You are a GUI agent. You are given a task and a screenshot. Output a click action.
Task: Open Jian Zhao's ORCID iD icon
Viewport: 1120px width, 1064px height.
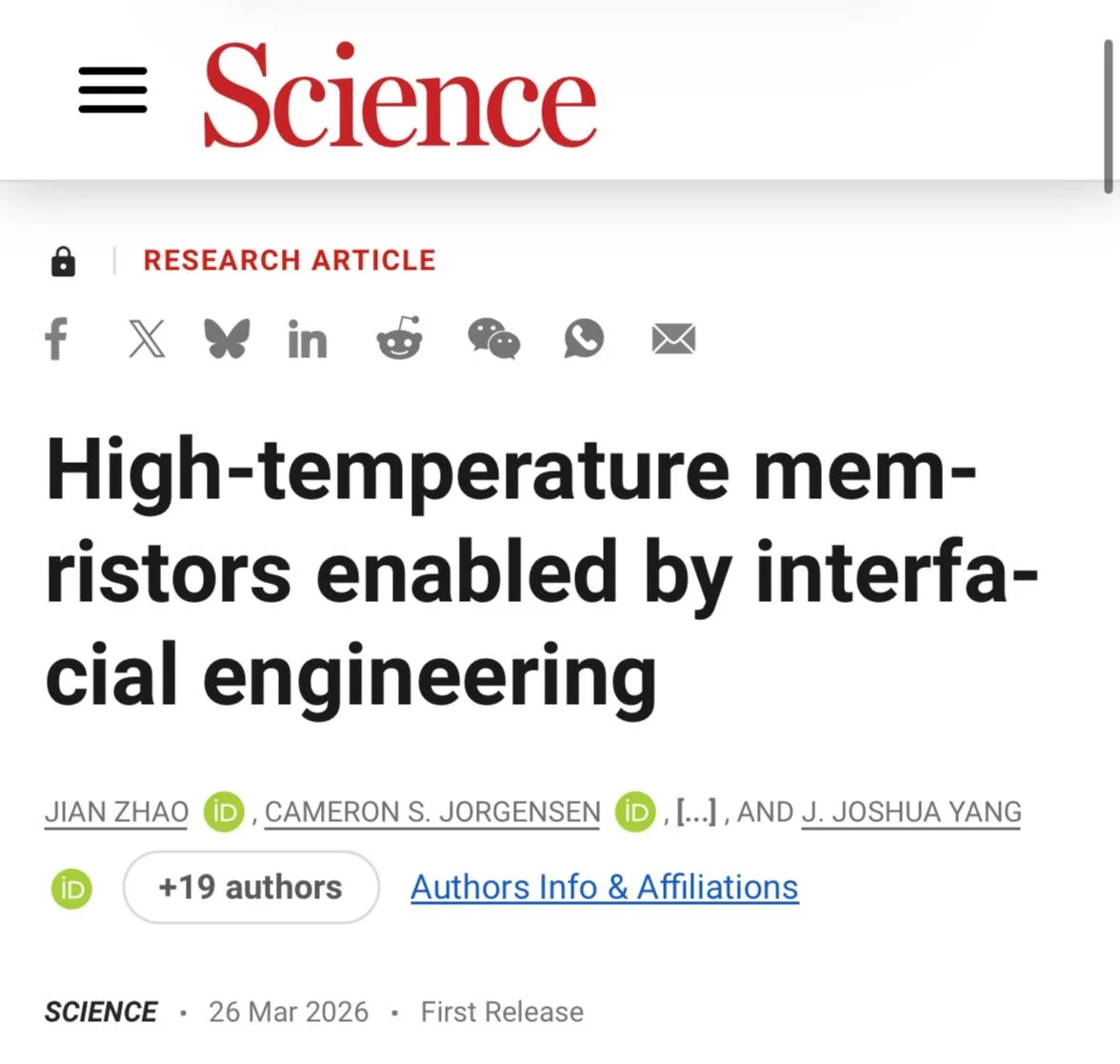tap(225, 812)
